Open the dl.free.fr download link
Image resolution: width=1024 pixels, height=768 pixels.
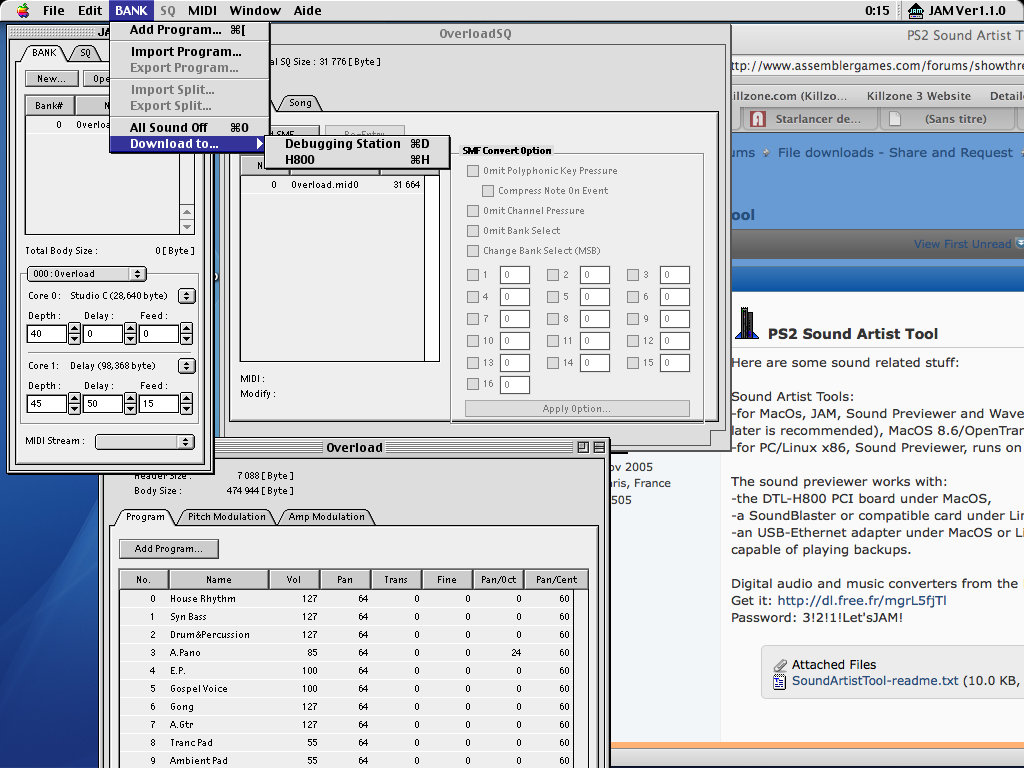point(861,601)
